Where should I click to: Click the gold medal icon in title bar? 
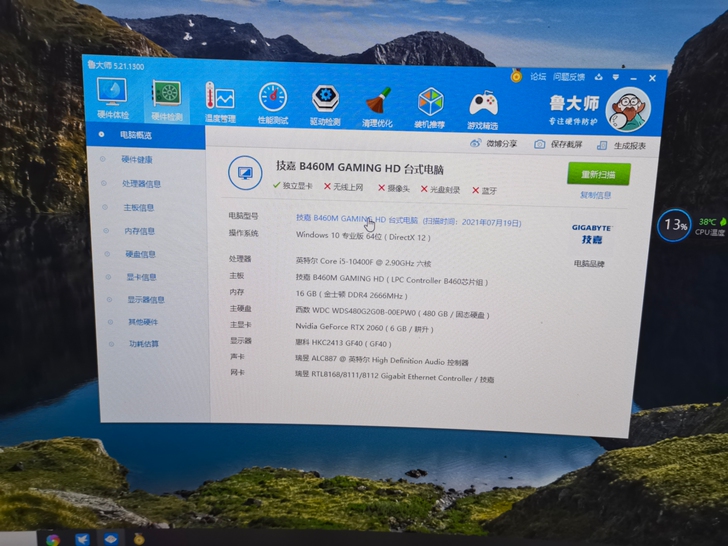click(x=516, y=76)
